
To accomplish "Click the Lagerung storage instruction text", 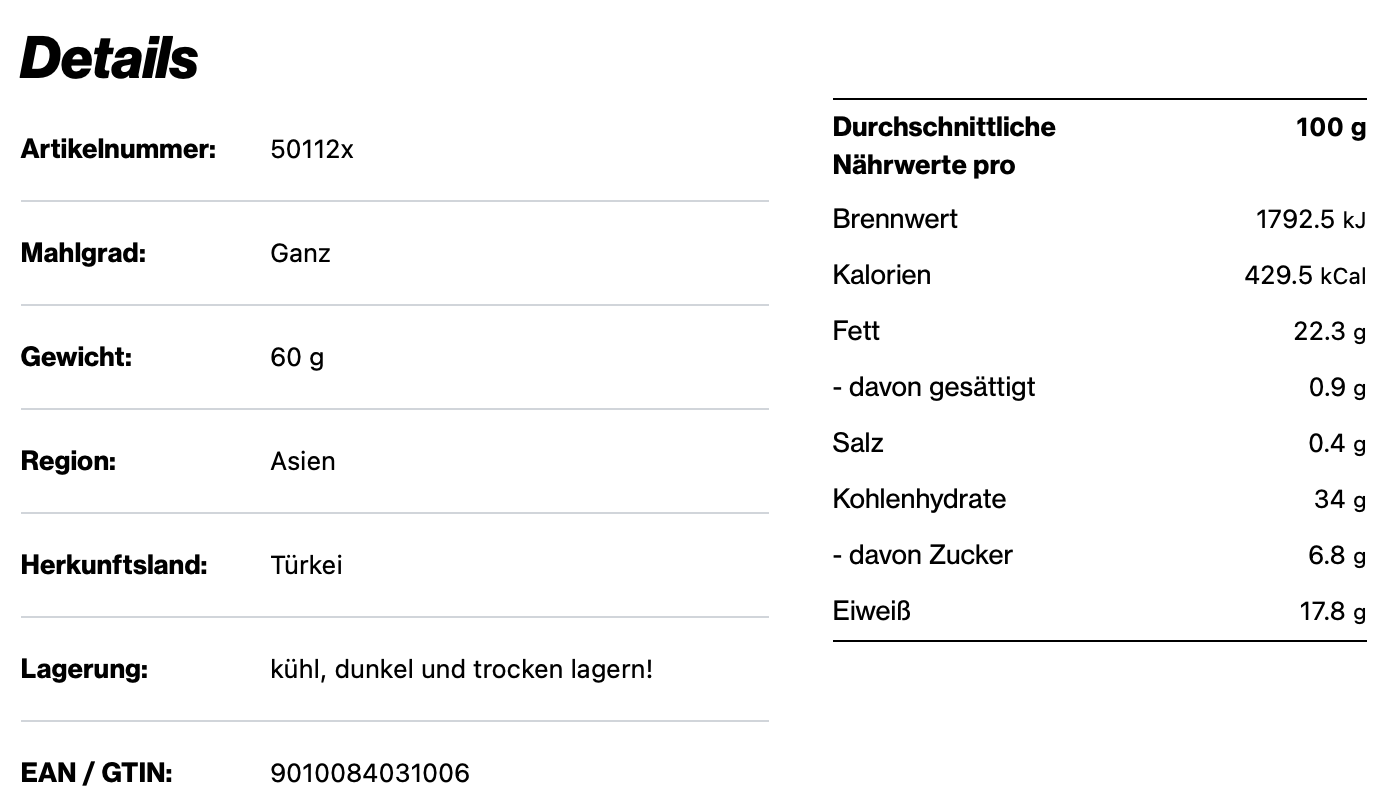I will (x=461, y=670).
